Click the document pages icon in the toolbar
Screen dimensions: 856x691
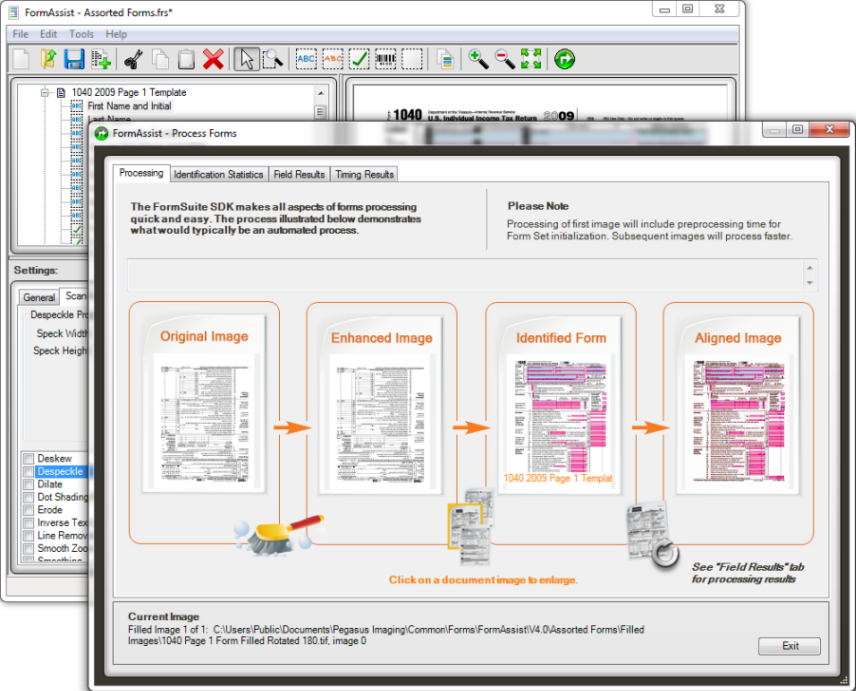pos(445,59)
